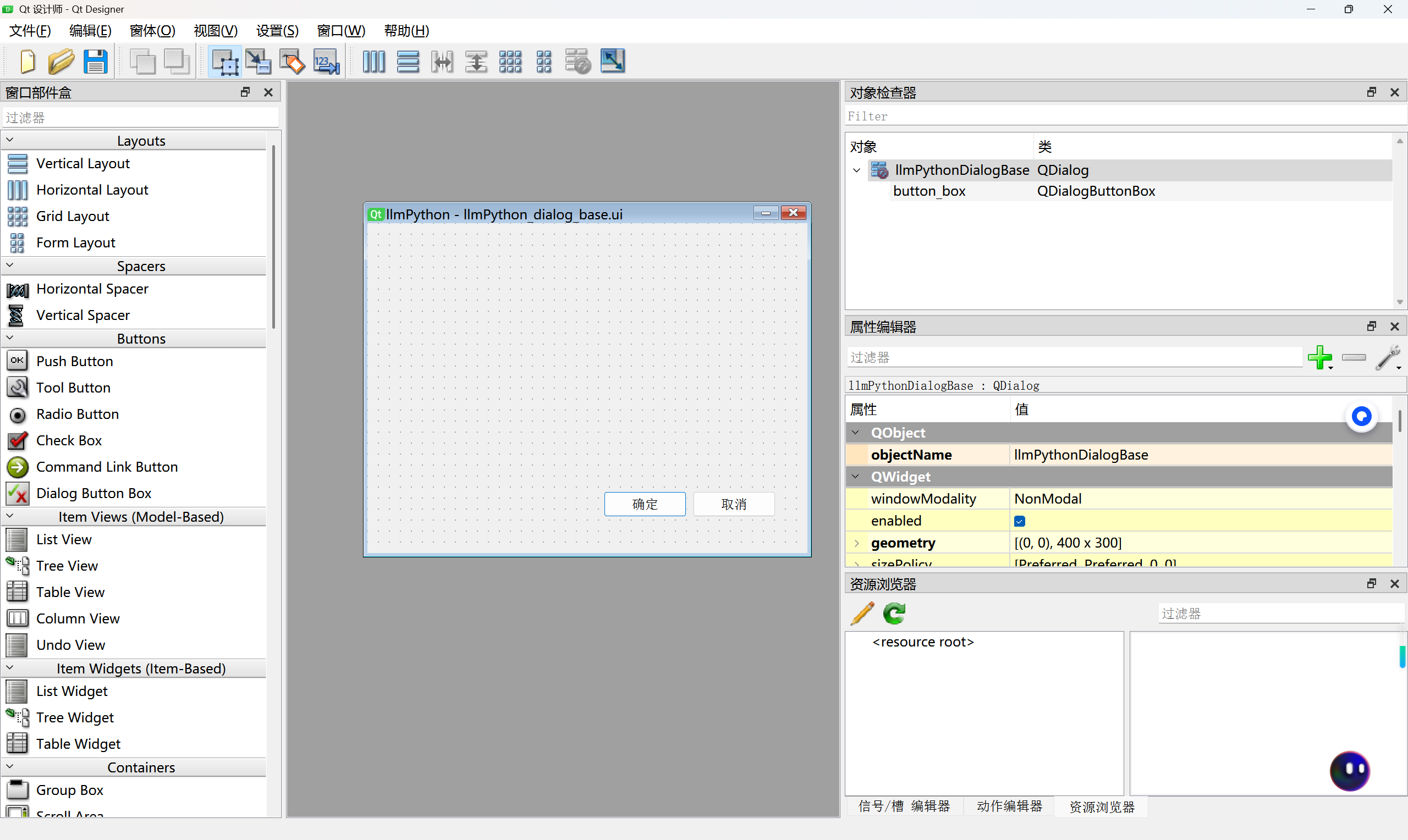Image resolution: width=1408 pixels, height=840 pixels.
Task: Click the 取消 button in the dialog
Action: (x=734, y=504)
